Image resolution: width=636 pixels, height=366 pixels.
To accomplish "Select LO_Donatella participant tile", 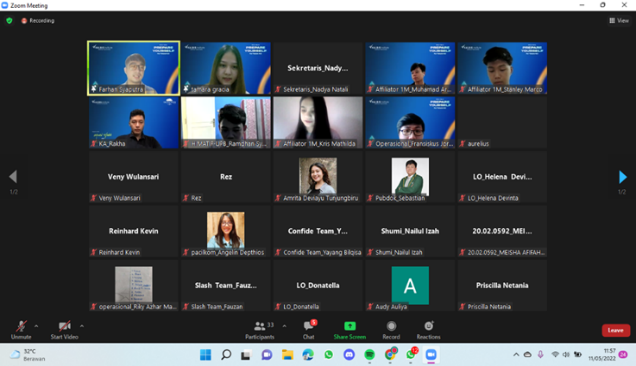I will point(318,286).
